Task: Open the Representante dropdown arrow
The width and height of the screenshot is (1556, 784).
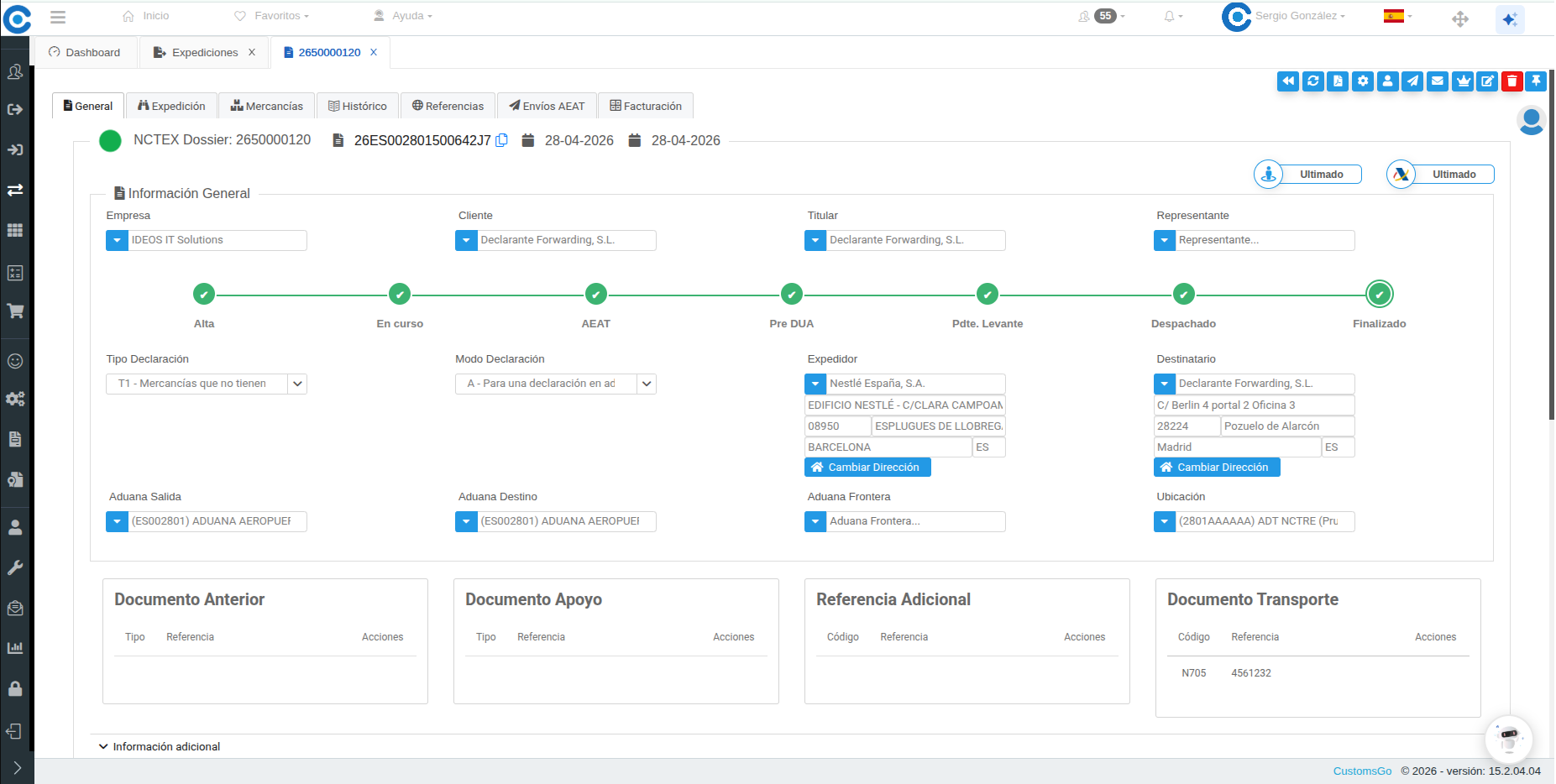Action: coord(1165,240)
